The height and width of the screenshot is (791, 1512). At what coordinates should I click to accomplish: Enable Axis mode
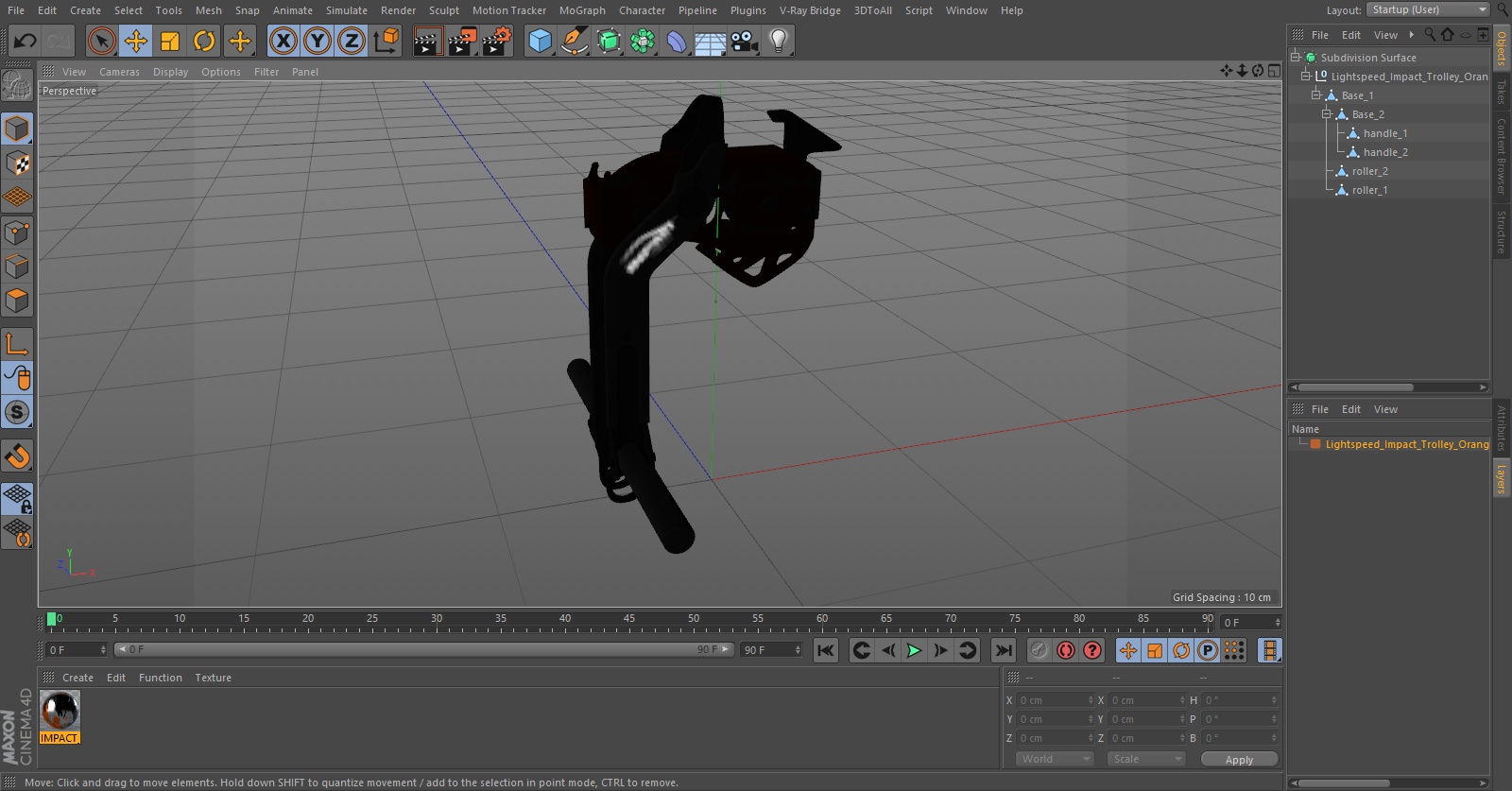pyautogui.click(x=17, y=344)
